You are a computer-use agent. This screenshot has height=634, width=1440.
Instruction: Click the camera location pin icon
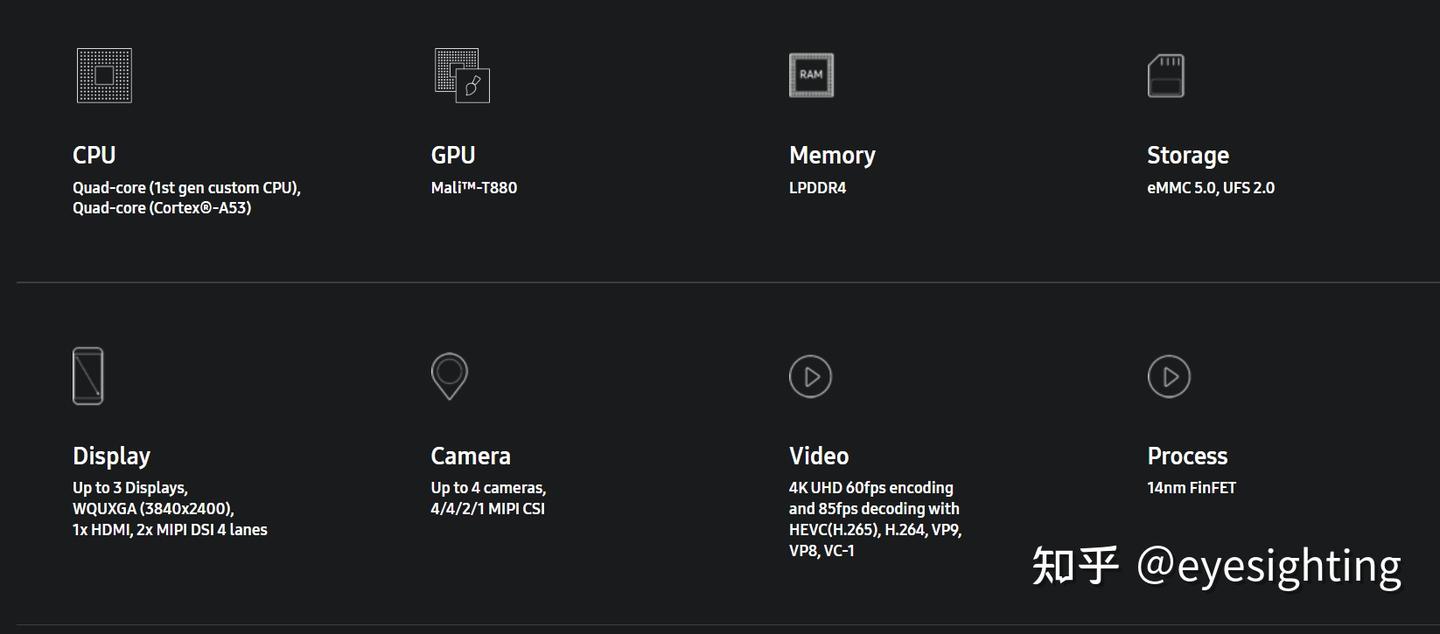pyautogui.click(x=449, y=376)
